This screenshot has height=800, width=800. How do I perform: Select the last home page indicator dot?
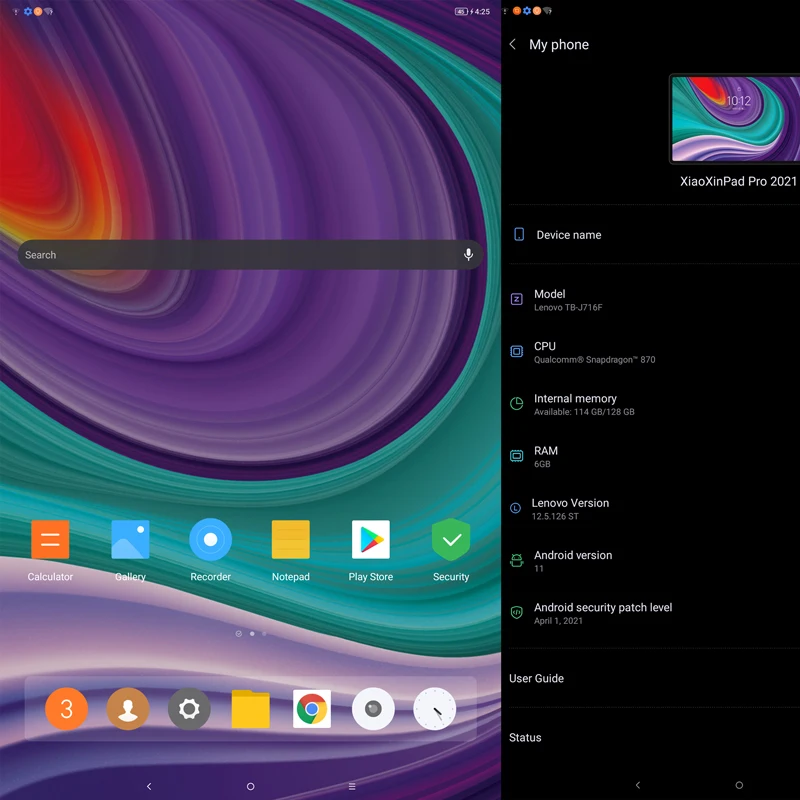pyautogui.click(x=264, y=633)
